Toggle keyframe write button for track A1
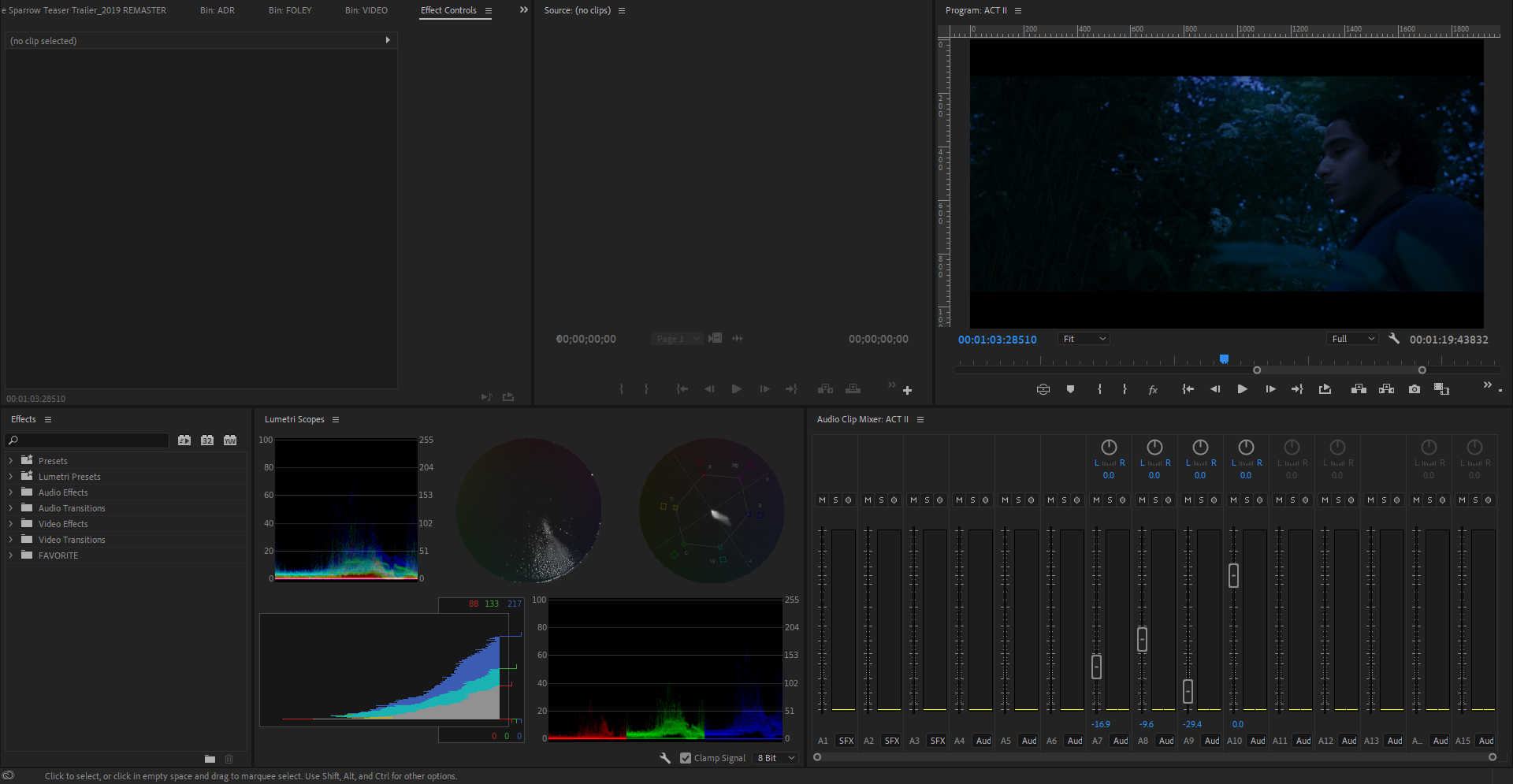The width and height of the screenshot is (1513, 784). click(x=848, y=500)
